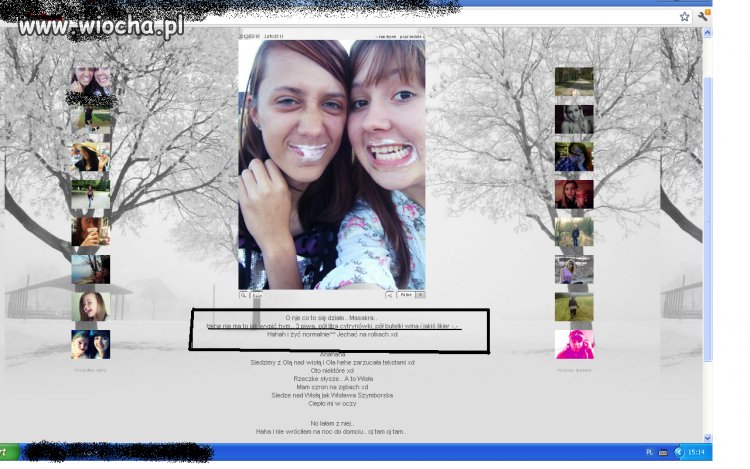Image resolution: width=750 pixels, height=469 pixels.
Task: Click the like button beside the share icon
Action: point(410,295)
